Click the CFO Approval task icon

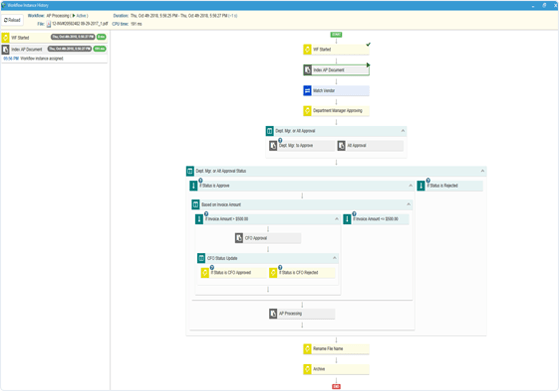(x=239, y=238)
